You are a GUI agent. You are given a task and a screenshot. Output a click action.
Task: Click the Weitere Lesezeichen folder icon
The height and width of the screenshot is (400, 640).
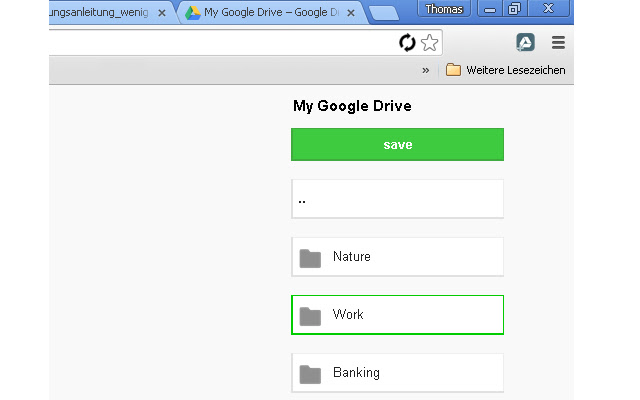coord(453,70)
